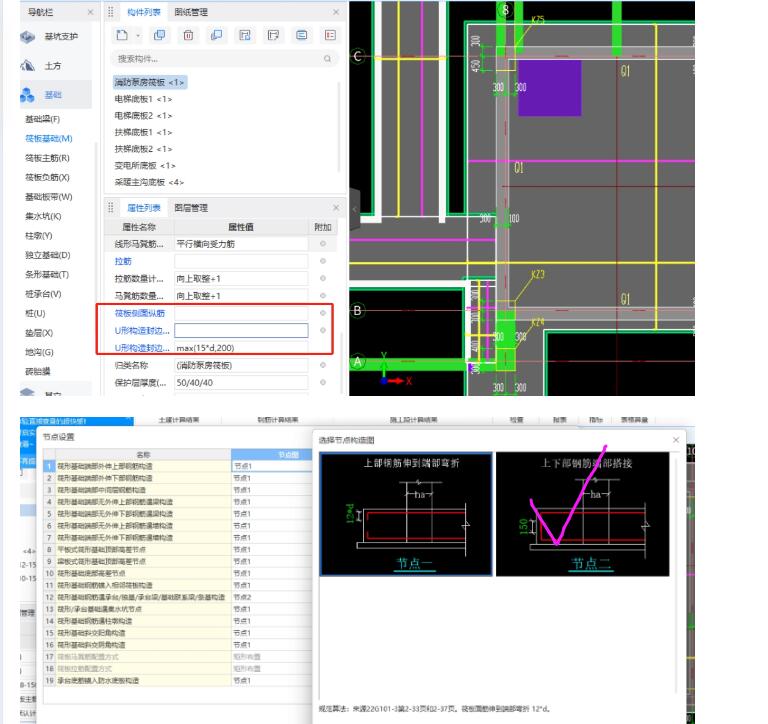Toggle 附加 checkbox for 保护层厚度 row

click(x=323, y=382)
